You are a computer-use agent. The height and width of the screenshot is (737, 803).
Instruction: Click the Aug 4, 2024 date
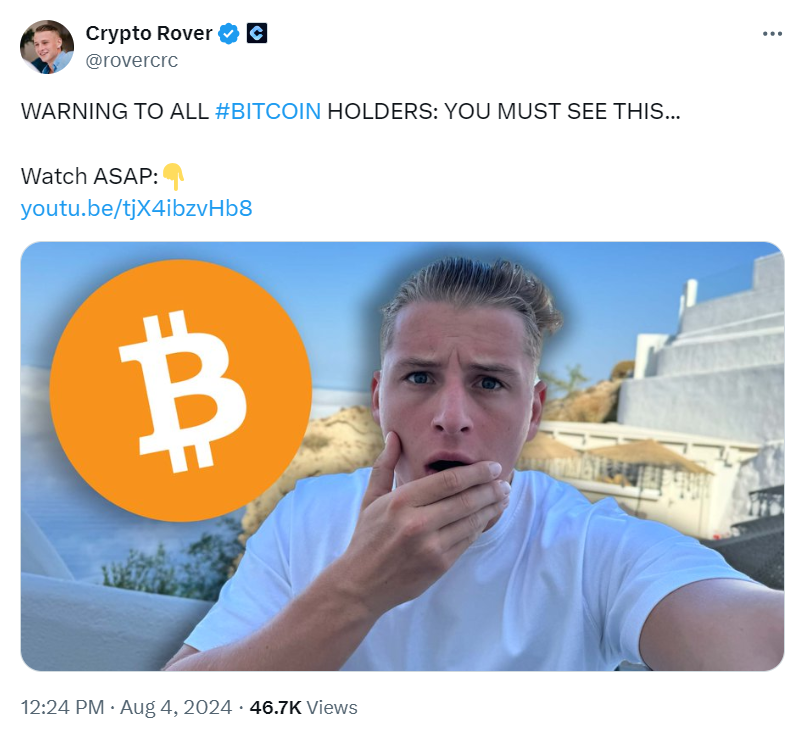pyautogui.click(x=176, y=707)
